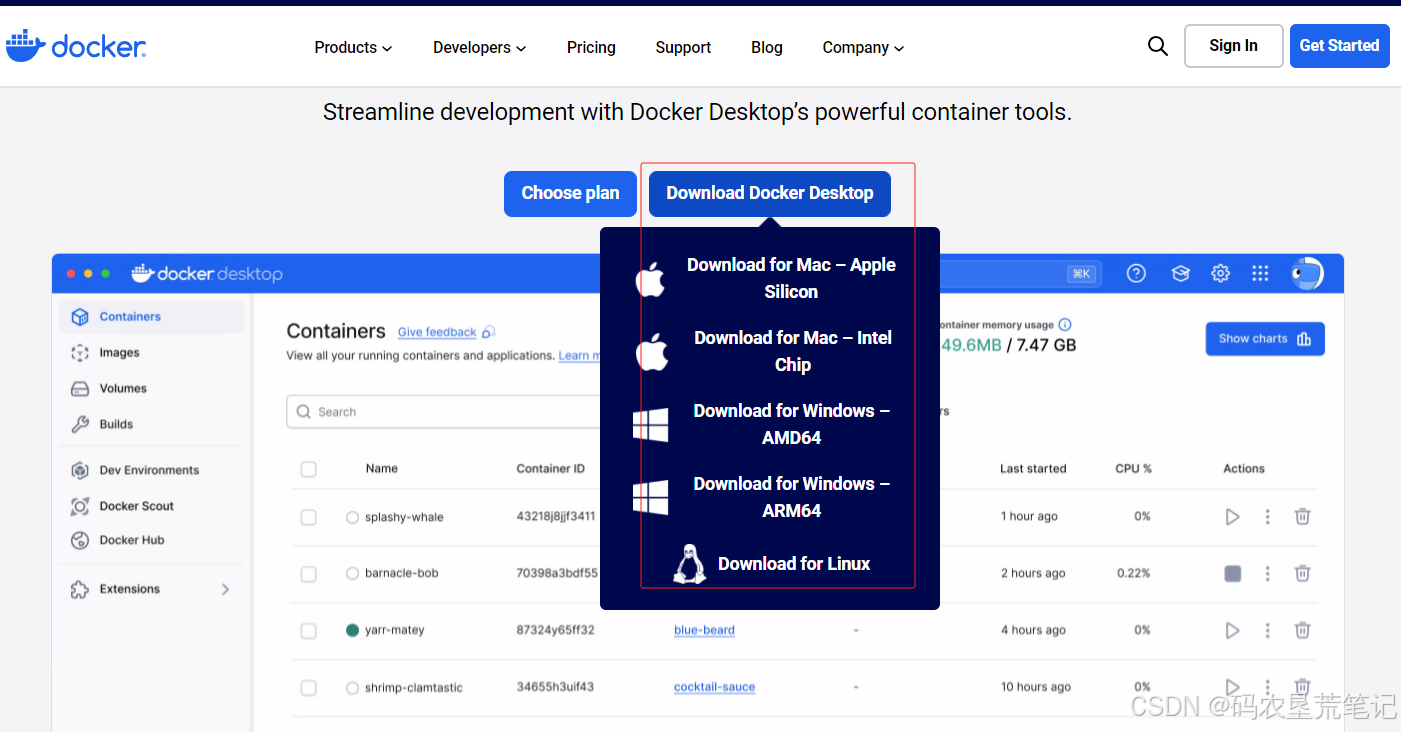Viewport: 1401px width, 732px height.
Task: Delete the splashy-whale container
Action: tap(1302, 517)
